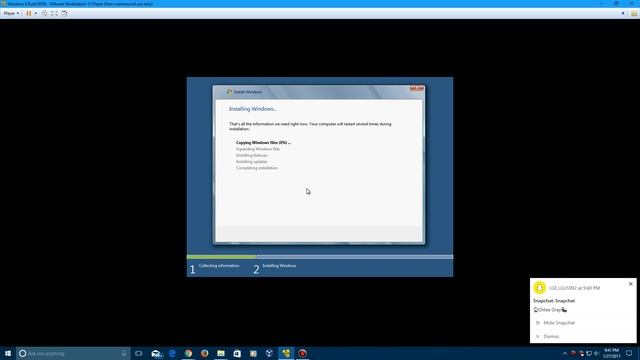Click the yellow Snapchat notification icon
This screenshot has height=360, width=640.
coord(539,288)
